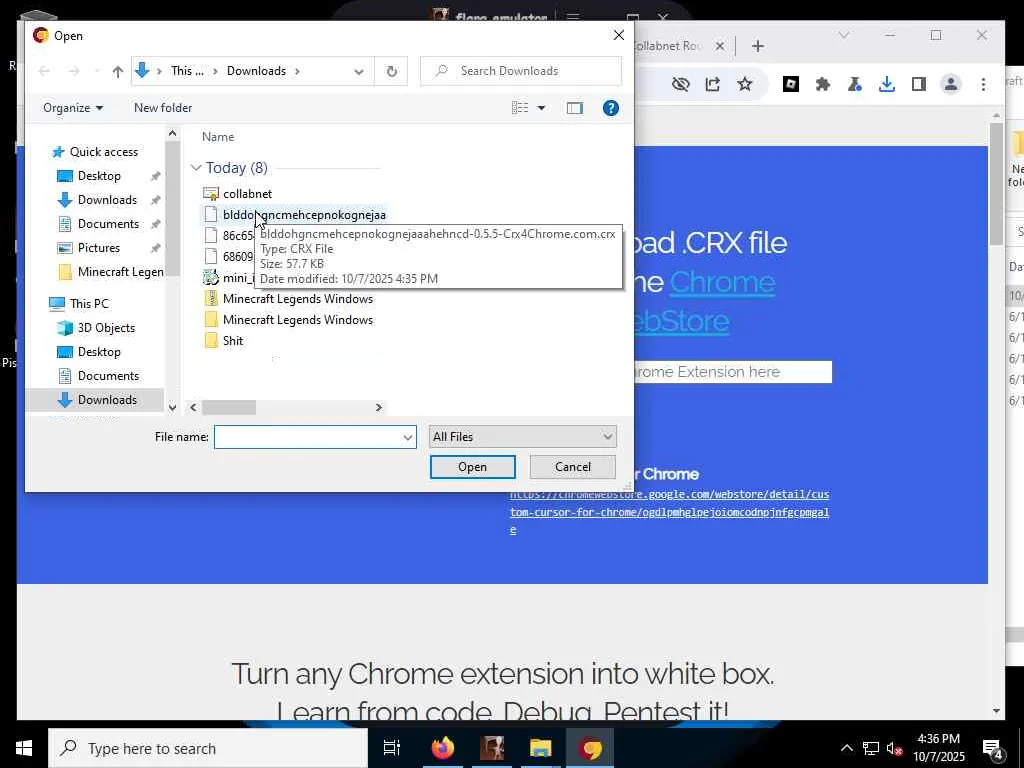
Task: Select 3D Objects under This PC
Action: [106, 328]
